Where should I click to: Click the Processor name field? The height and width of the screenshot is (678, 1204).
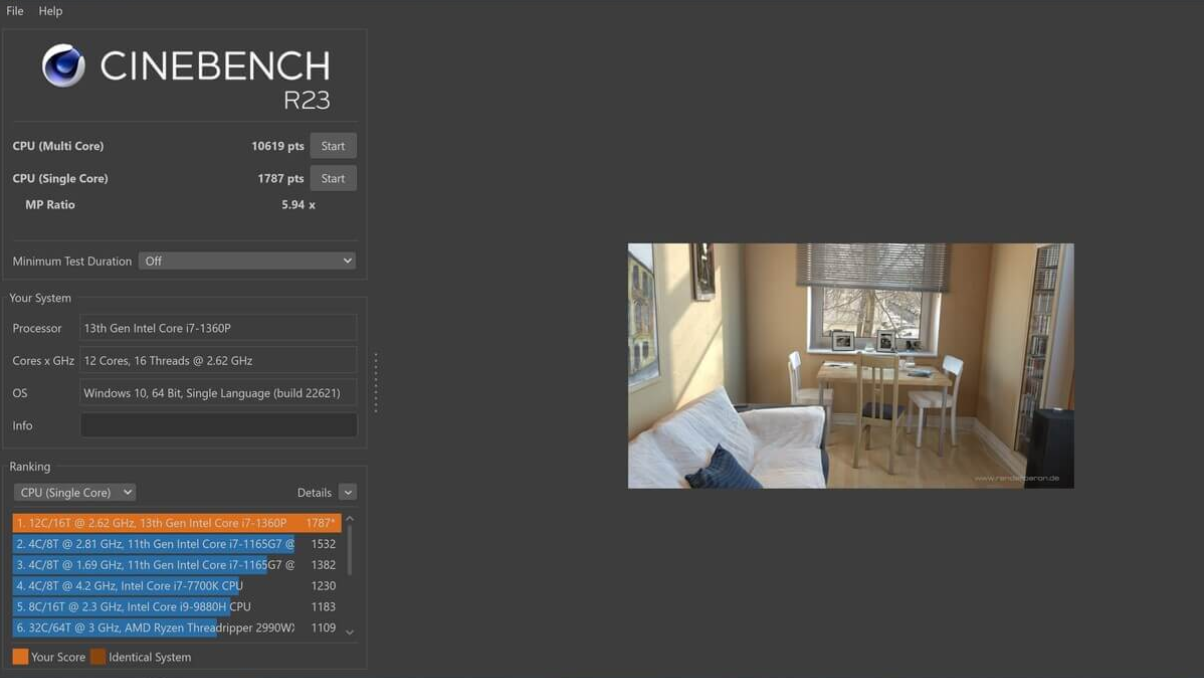click(x=218, y=329)
